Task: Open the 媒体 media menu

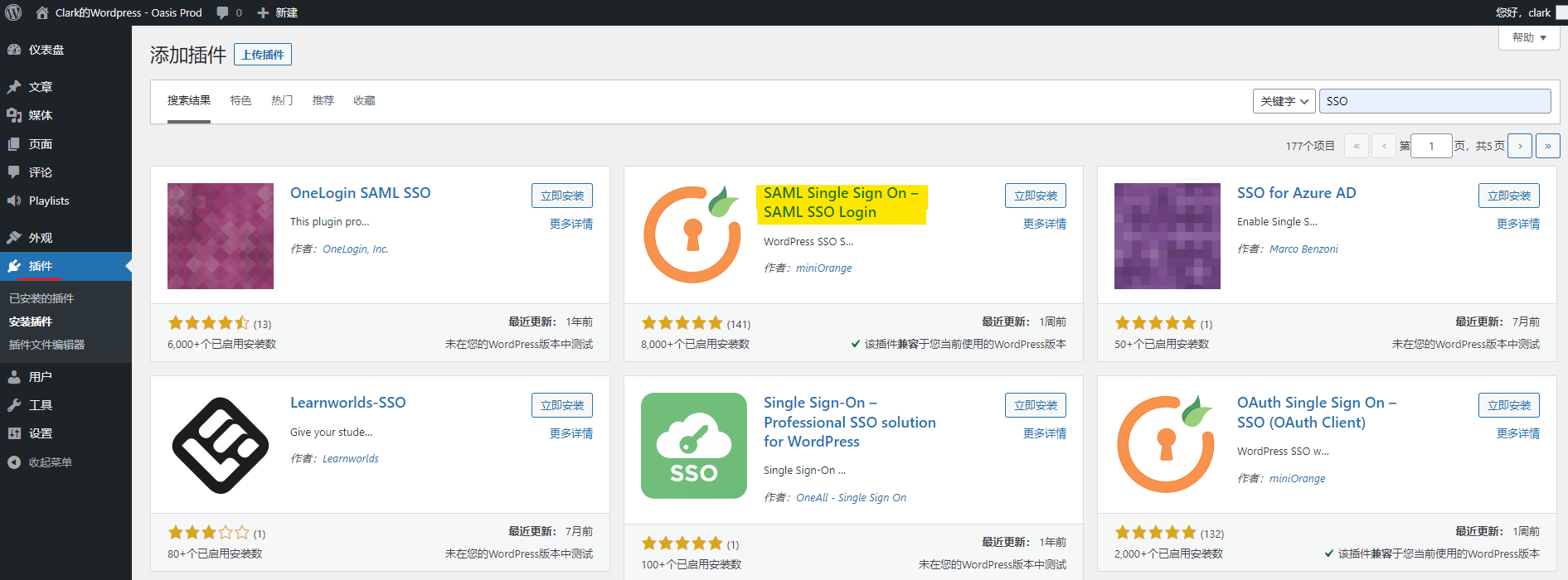Action: click(40, 115)
